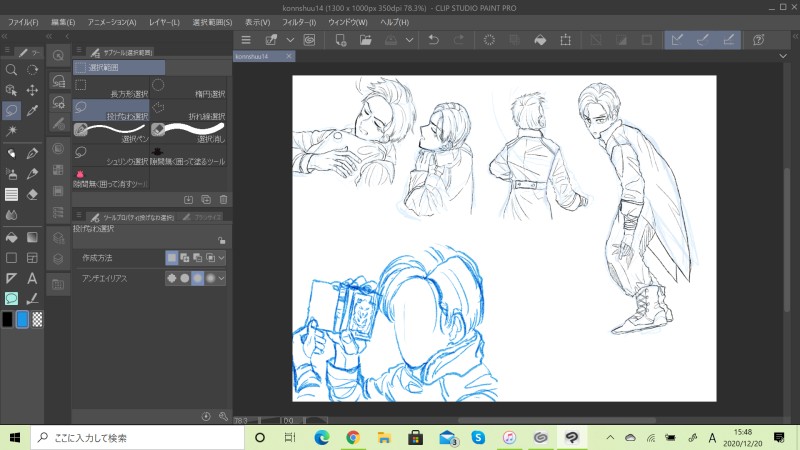Expand アンチエイリアス options dropdown arrow

(221, 278)
